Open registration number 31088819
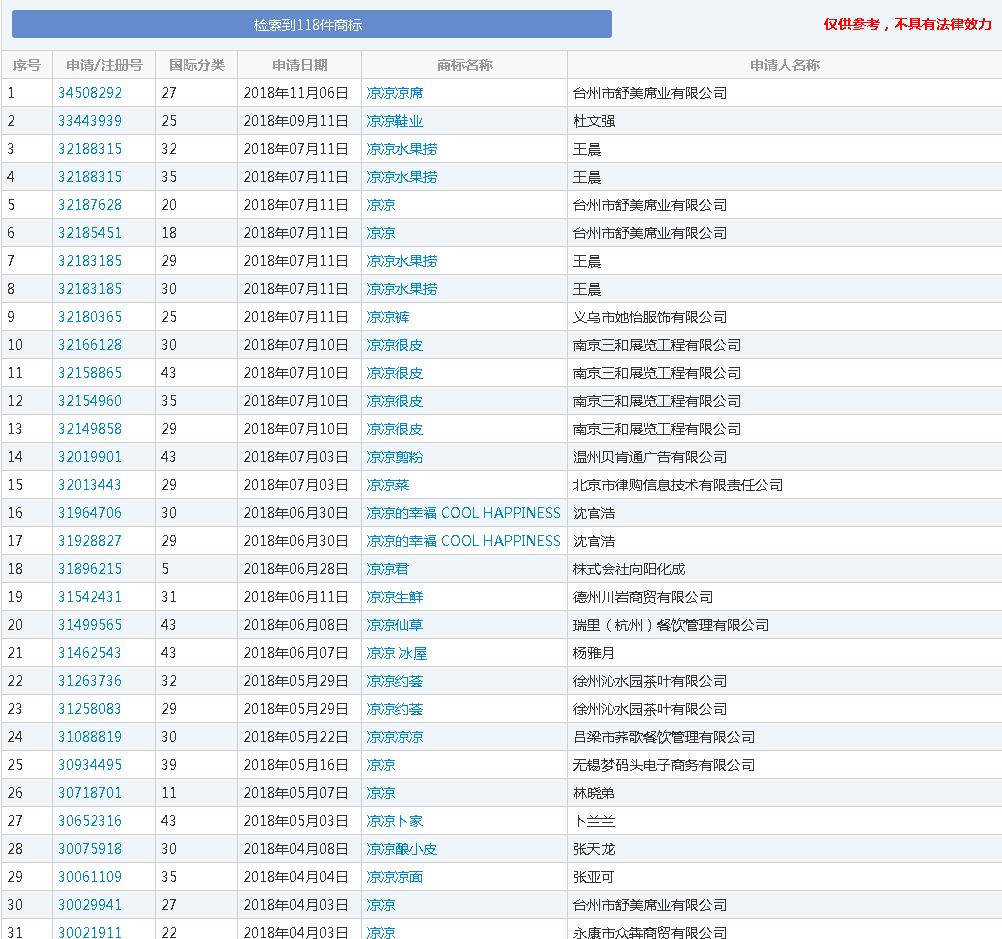The image size is (1002, 939). coord(90,737)
